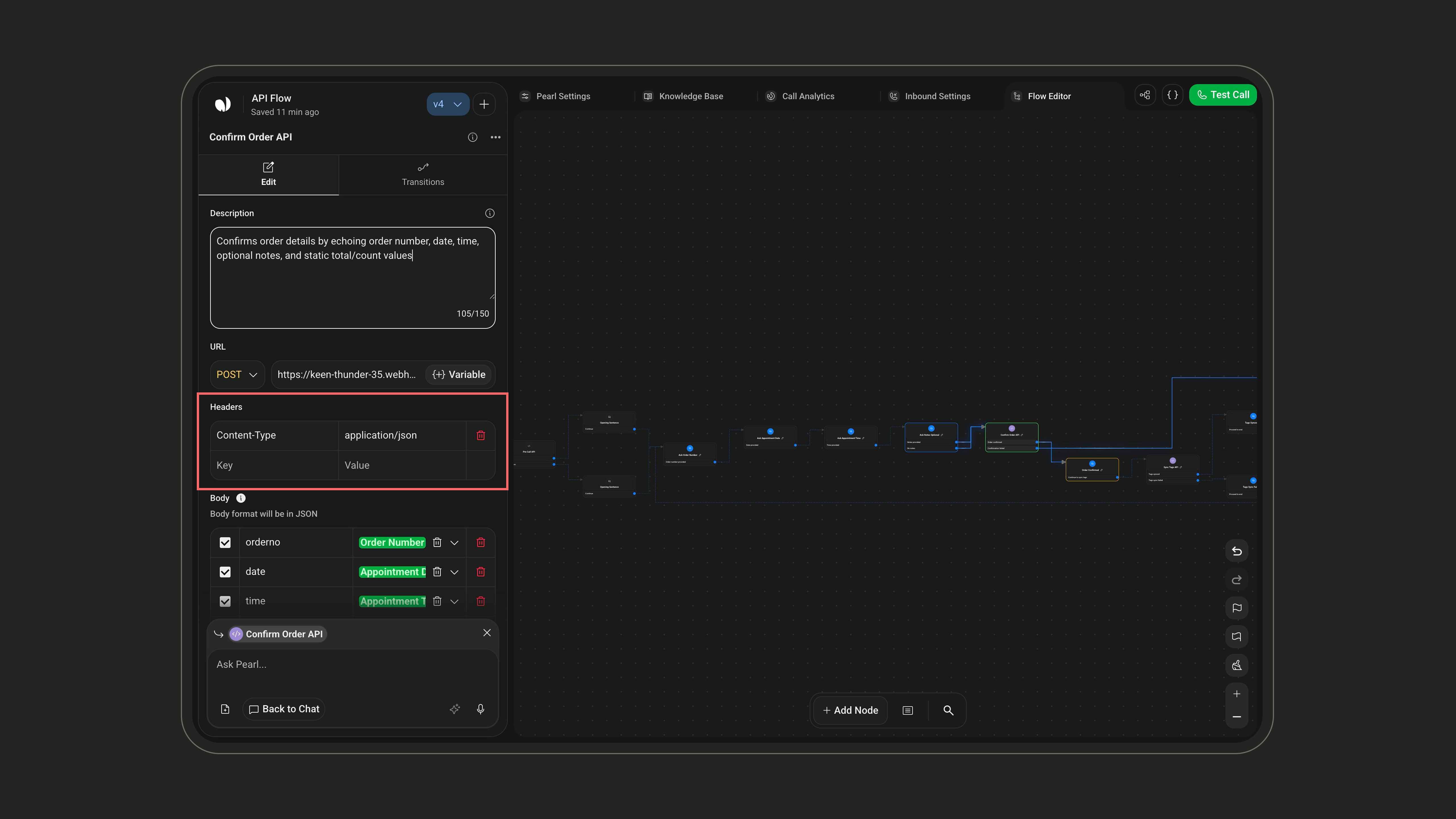Zoom in with the plus icon

(x=1237, y=694)
